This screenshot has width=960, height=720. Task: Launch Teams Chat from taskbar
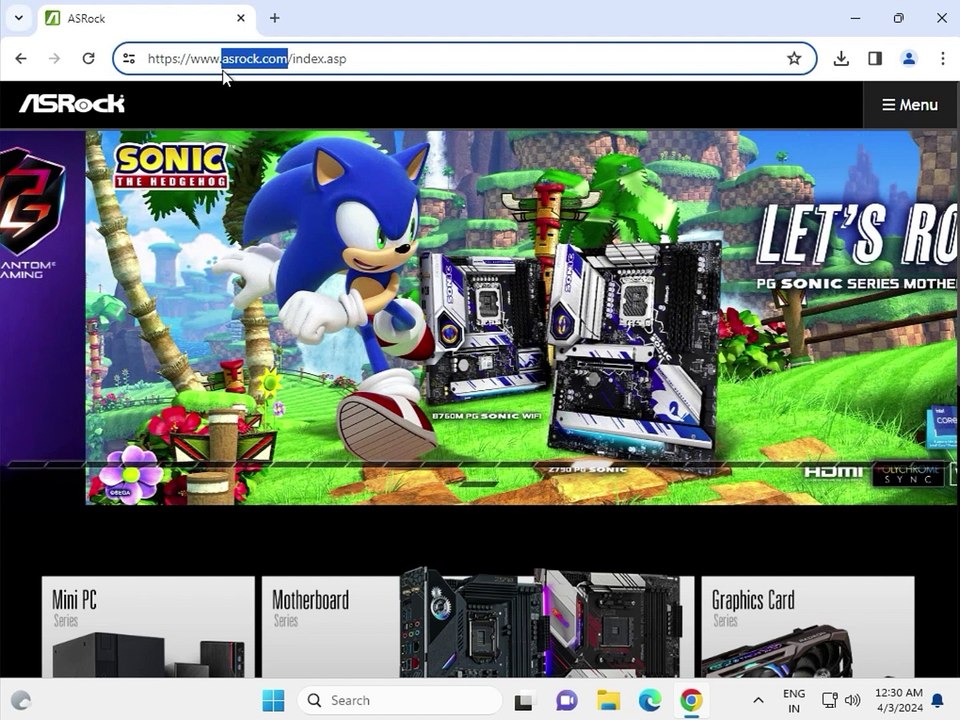point(566,700)
